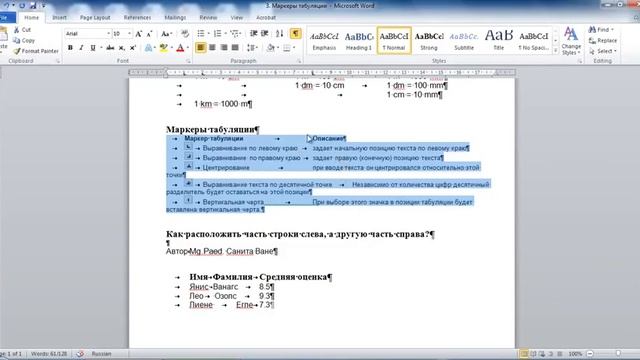Click the Zoom out minus button
The height and width of the screenshot is (360, 640).
pos(590,353)
